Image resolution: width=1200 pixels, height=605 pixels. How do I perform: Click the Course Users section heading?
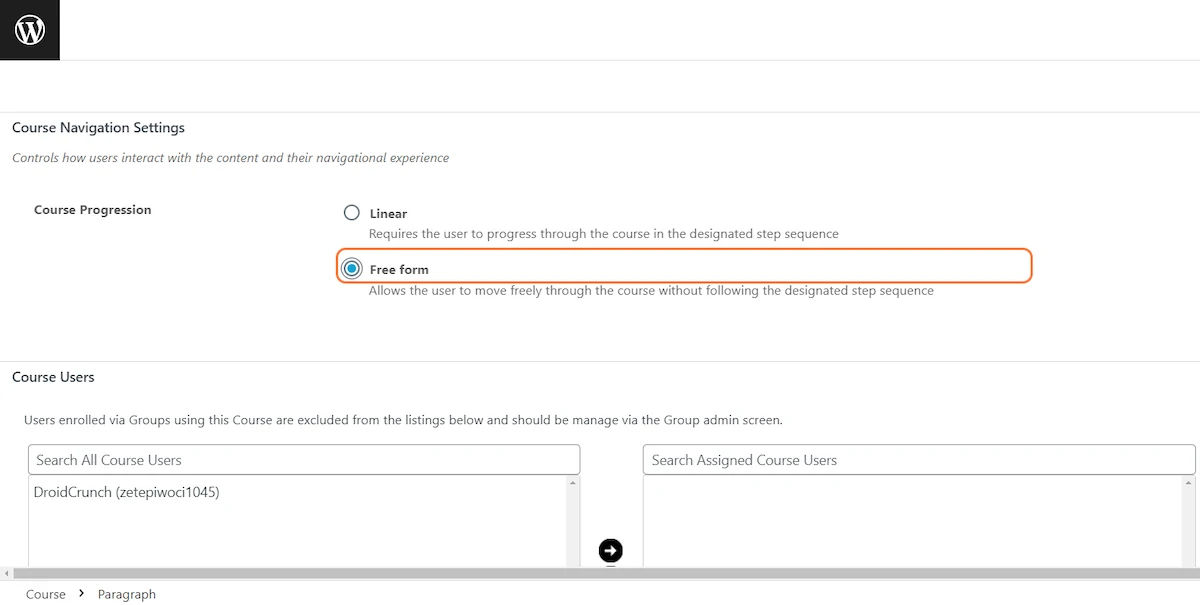tap(53, 377)
